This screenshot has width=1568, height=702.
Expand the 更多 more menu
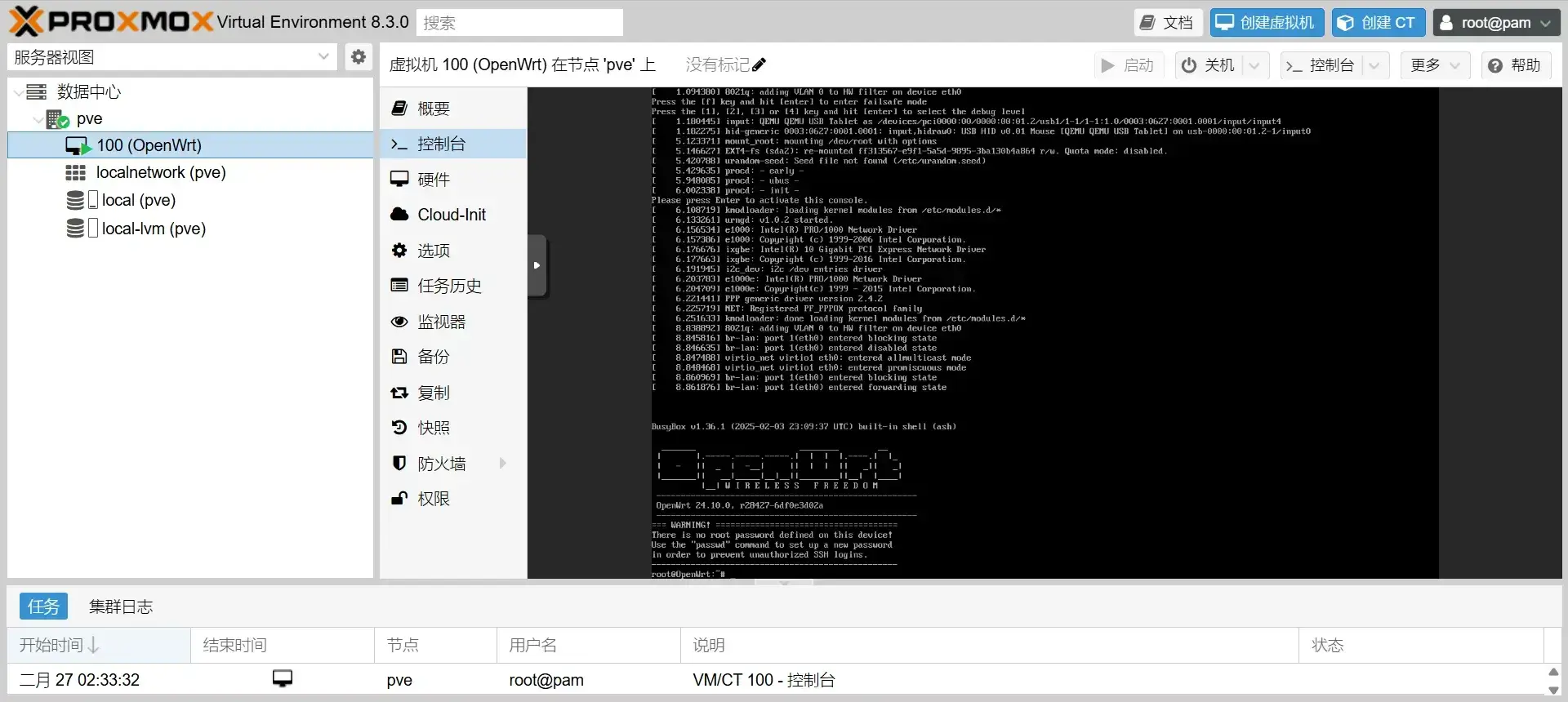pyautogui.click(x=1434, y=65)
